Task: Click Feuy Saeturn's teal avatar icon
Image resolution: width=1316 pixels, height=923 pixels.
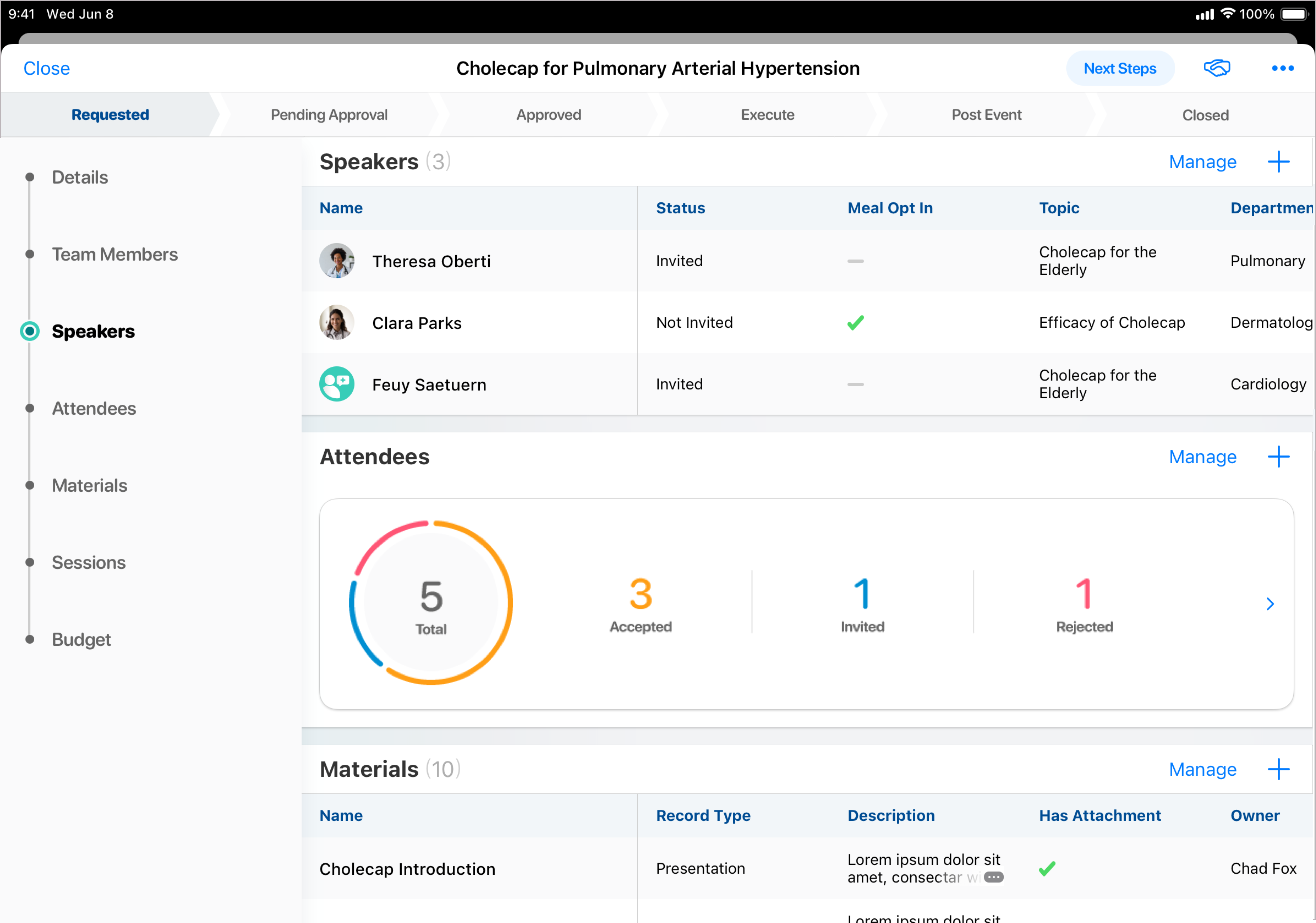Action: (337, 384)
